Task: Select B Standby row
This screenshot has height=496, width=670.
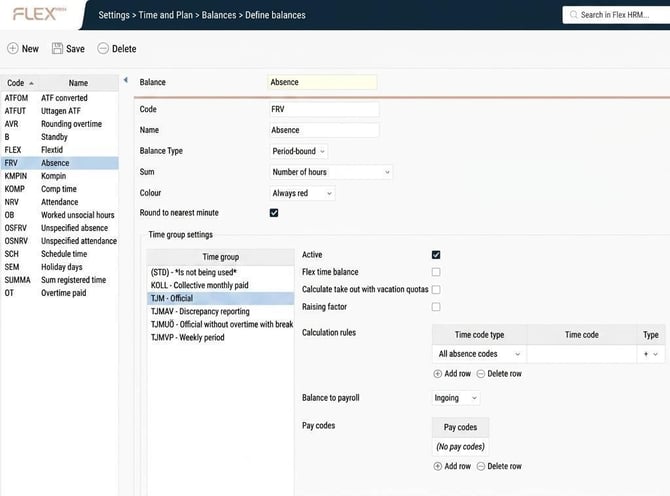Action: [x=60, y=137]
